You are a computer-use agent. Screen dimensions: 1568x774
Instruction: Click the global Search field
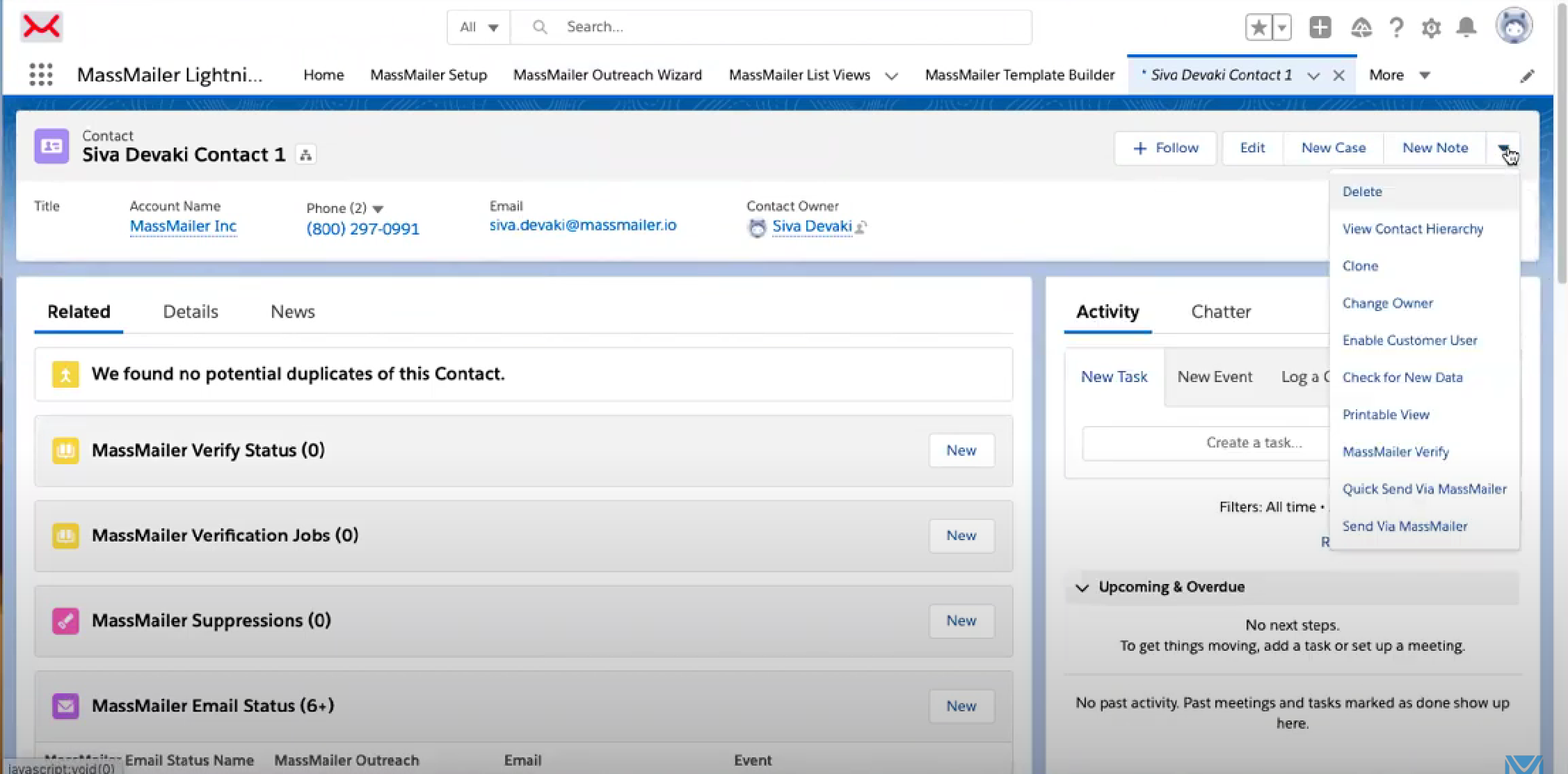[771, 27]
